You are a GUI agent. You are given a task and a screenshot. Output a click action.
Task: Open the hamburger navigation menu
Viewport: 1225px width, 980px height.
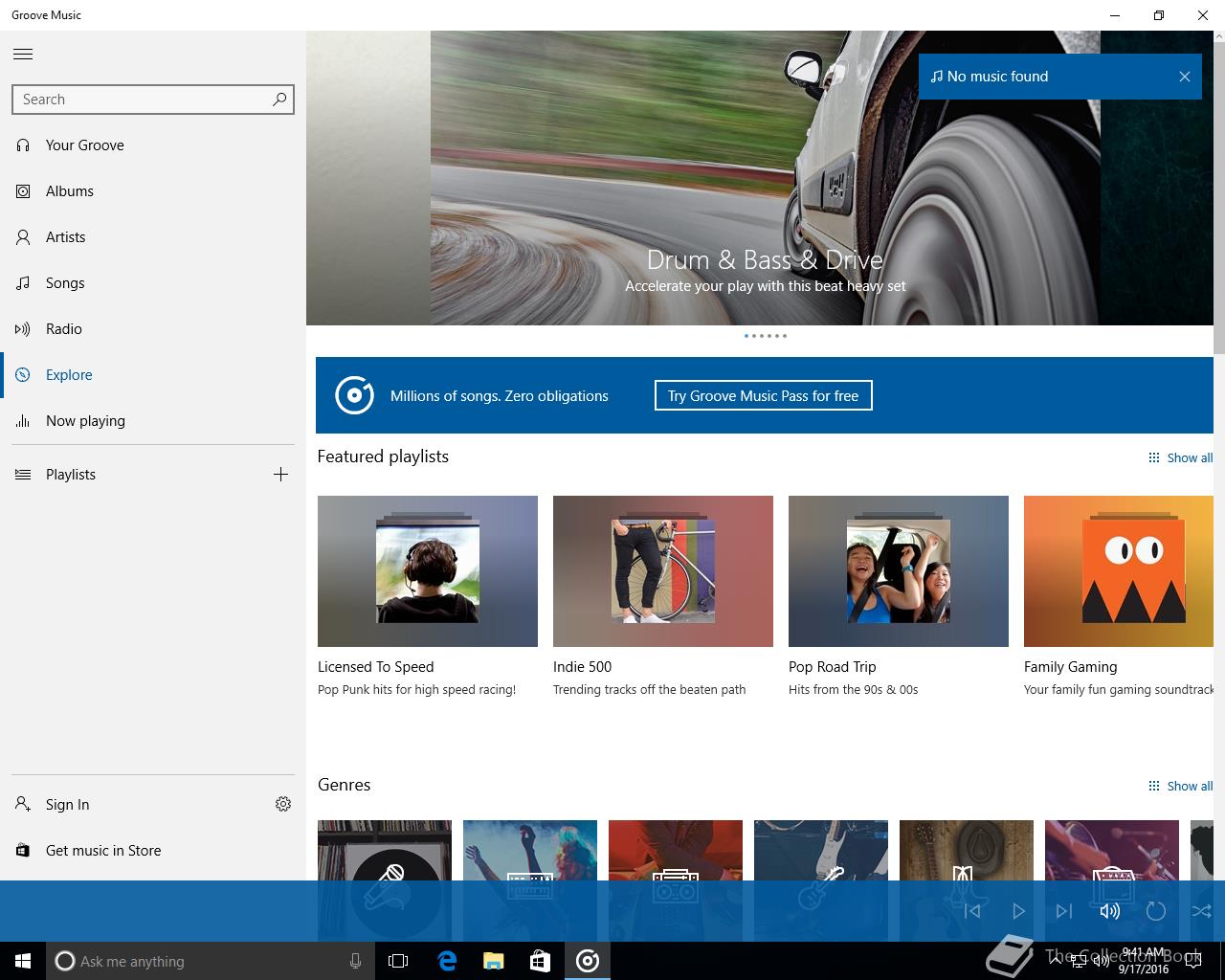[x=23, y=55]
